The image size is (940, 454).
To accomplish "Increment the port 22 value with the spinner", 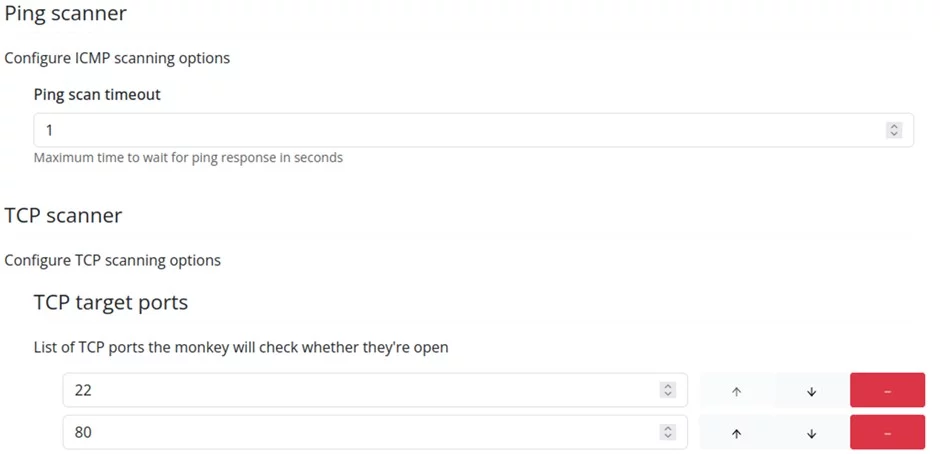I will [x=668, y=386].
